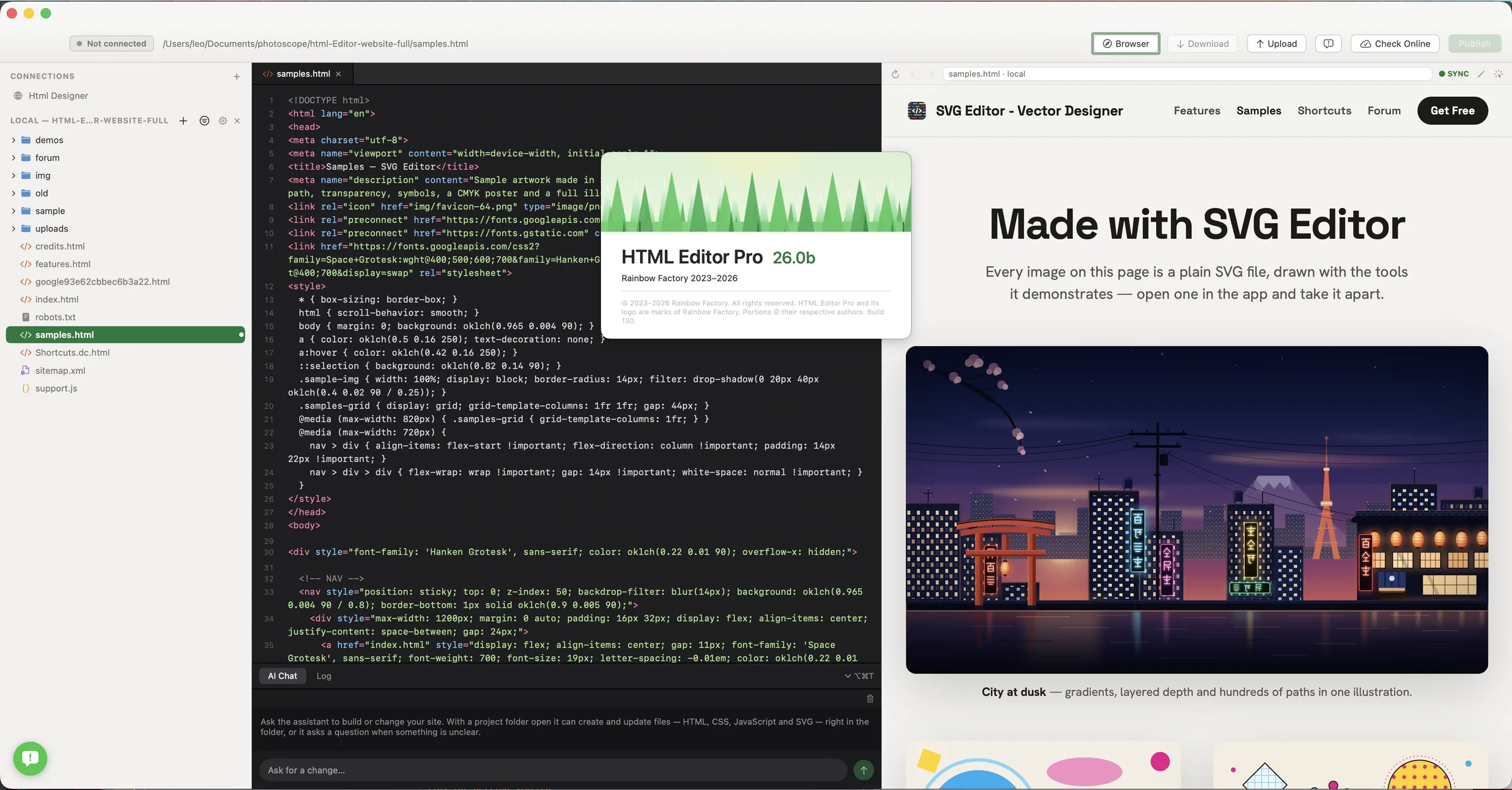
Task: Click the inspect cursor icon beside SYNC
Action: 1499,74
